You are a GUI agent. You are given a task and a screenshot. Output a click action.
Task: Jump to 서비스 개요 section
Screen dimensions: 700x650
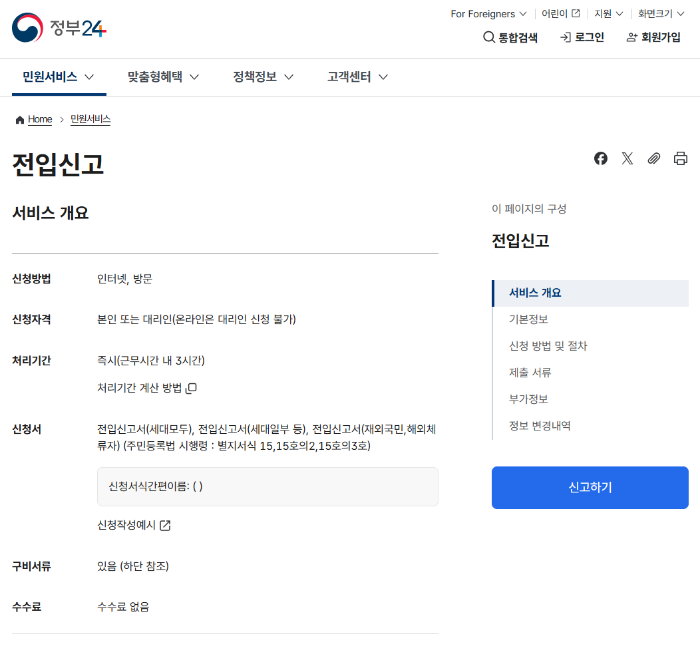[590, 293]
